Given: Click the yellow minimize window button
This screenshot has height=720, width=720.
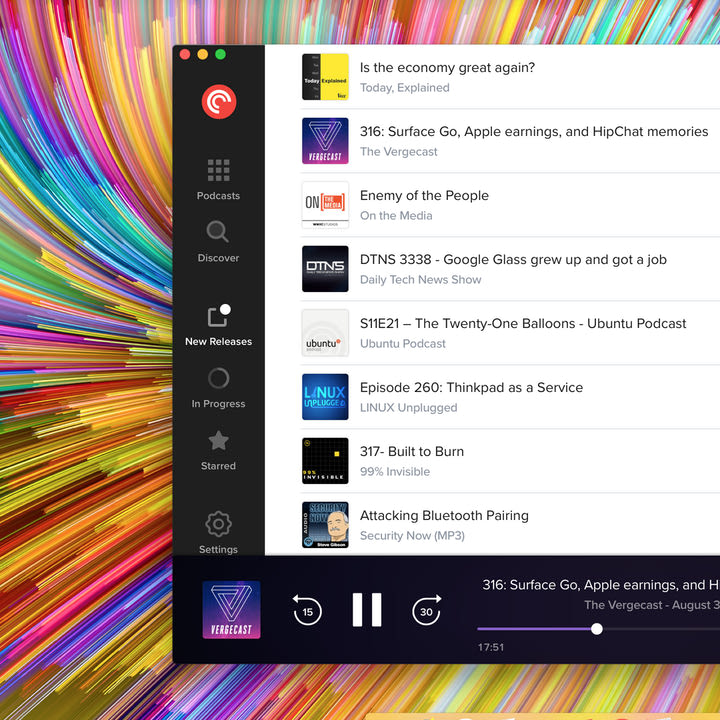Looking at the screenshot, I should (x=202, y=55).
